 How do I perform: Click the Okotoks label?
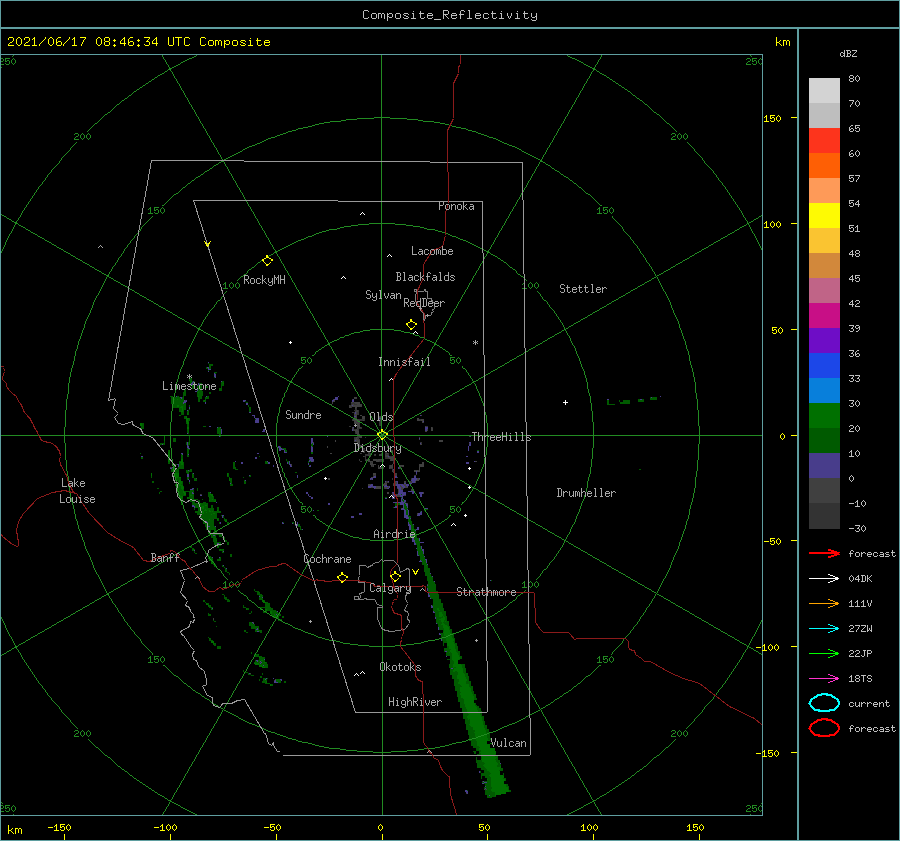coord(400,667)
